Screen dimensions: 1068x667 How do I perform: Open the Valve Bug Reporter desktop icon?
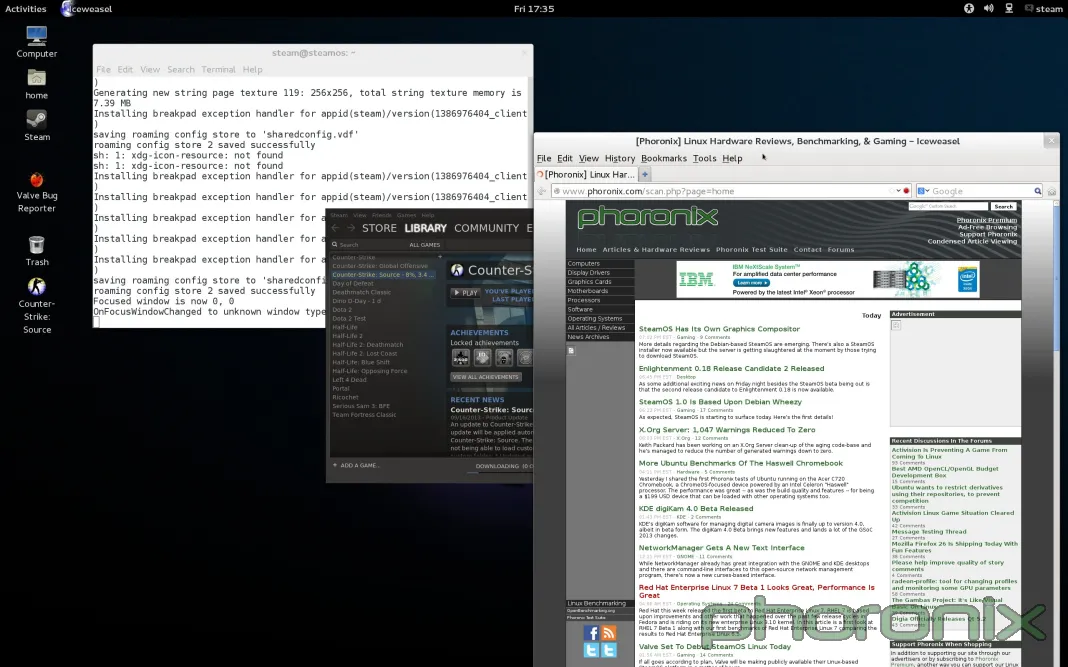(x=37, y=181)
